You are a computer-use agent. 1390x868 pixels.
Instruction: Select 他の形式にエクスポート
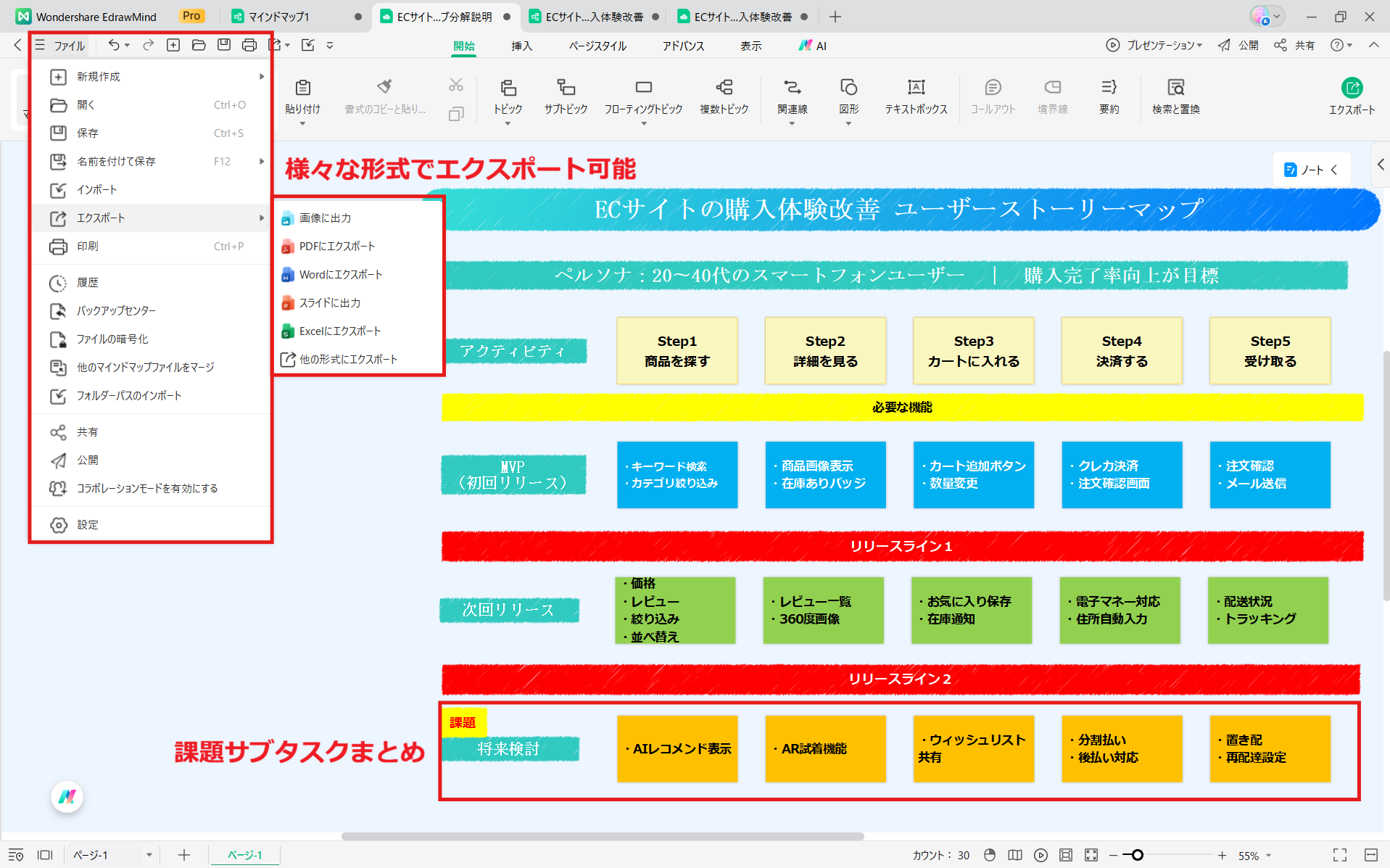359,359
